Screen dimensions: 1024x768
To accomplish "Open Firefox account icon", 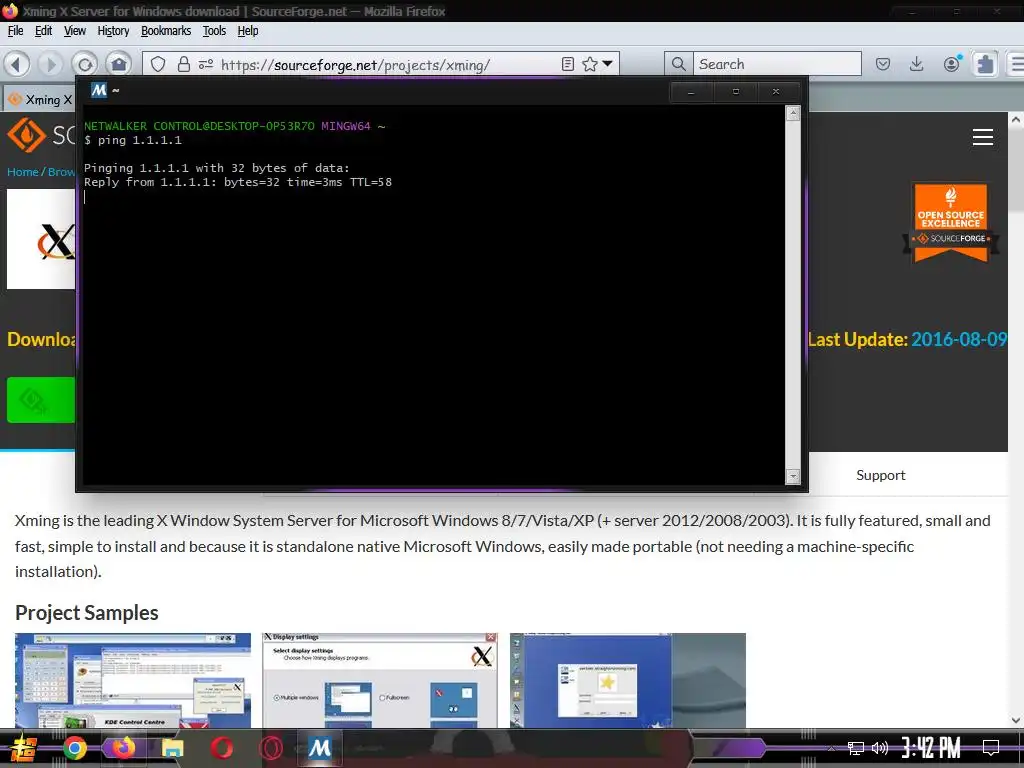I will coord(952,64).
